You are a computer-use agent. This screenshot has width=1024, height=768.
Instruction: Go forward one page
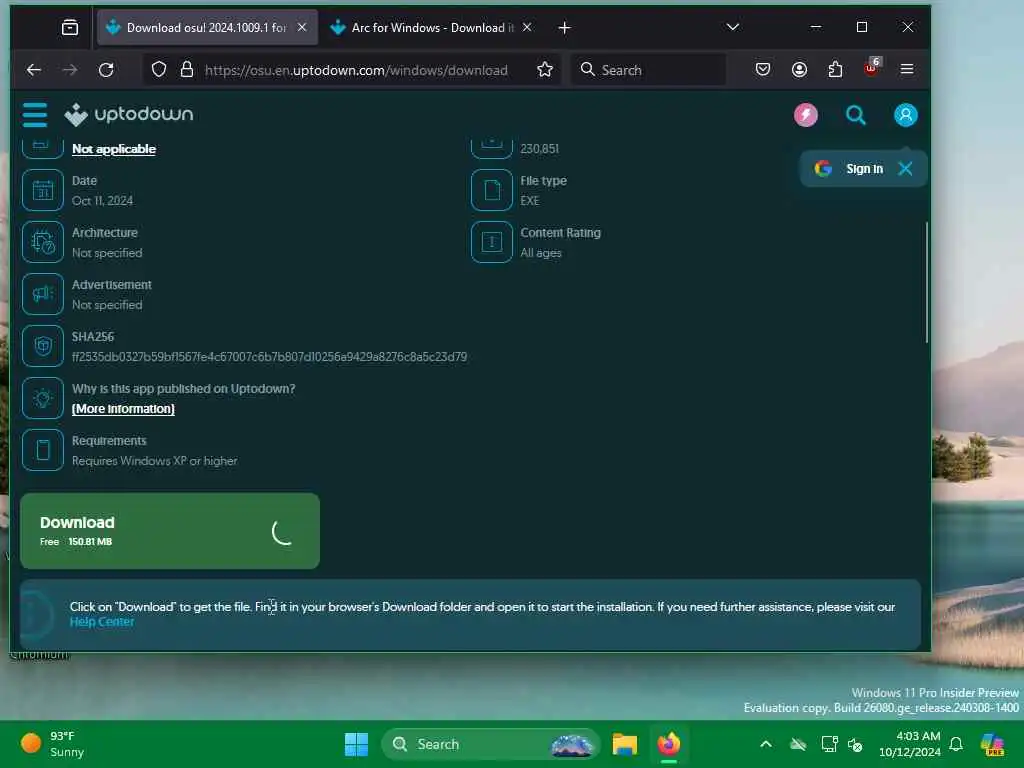pyautogui.click(x=70, y=69)
